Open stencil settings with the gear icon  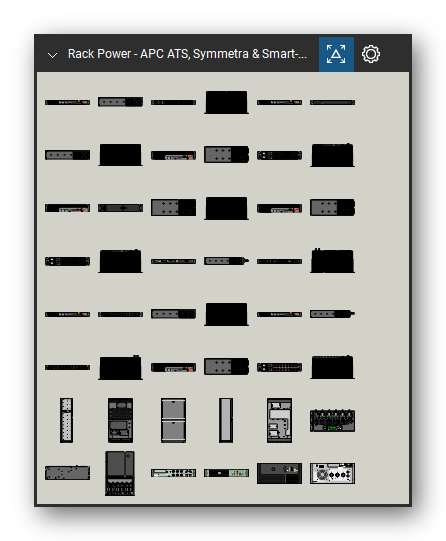(371, 54)
